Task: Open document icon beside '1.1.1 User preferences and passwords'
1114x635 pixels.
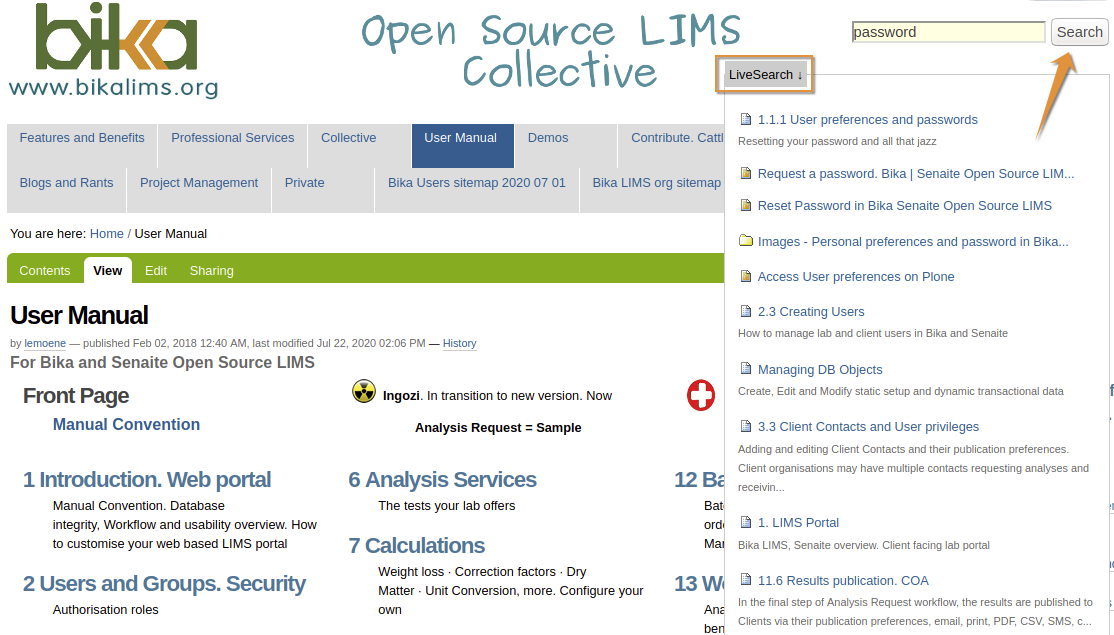Action: point(746,119)
